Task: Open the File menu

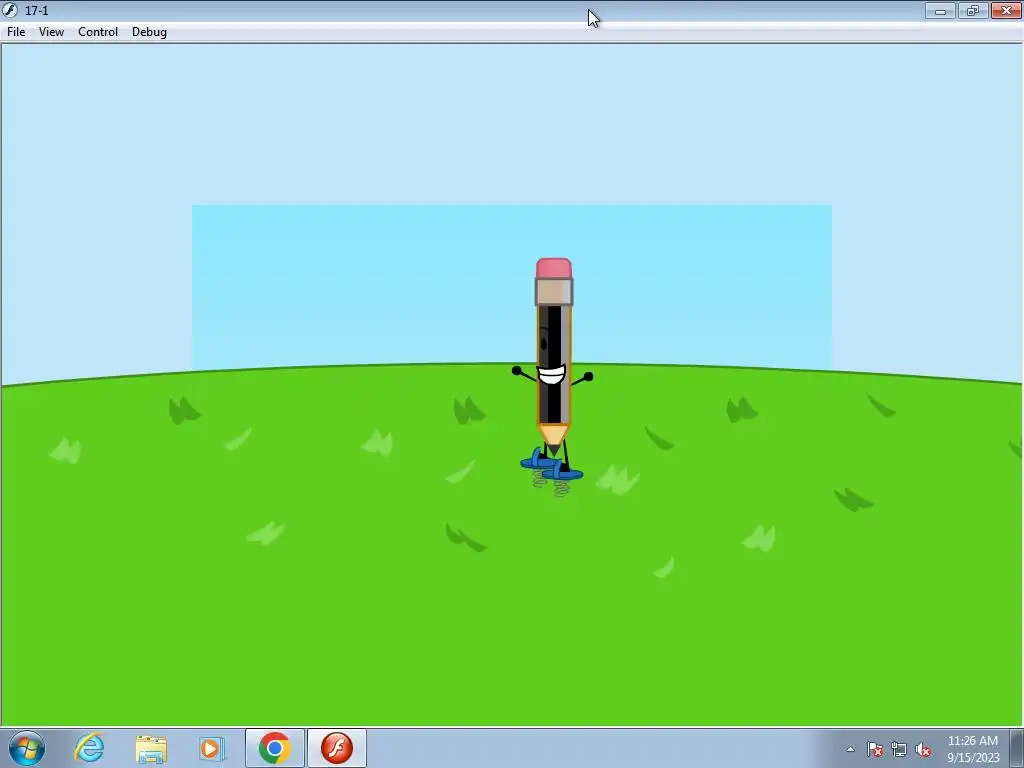Action: tap(16, 32)
